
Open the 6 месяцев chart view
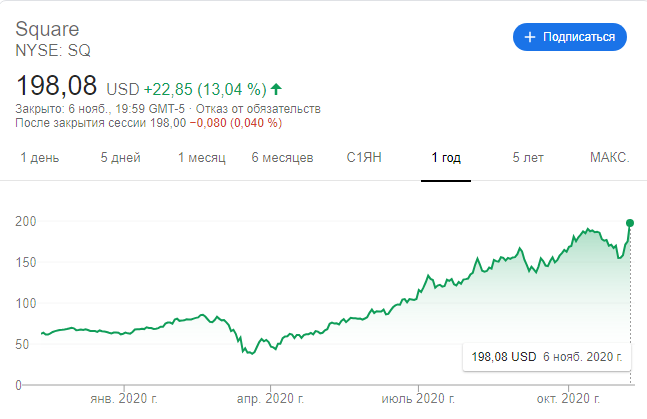(283, 158)
